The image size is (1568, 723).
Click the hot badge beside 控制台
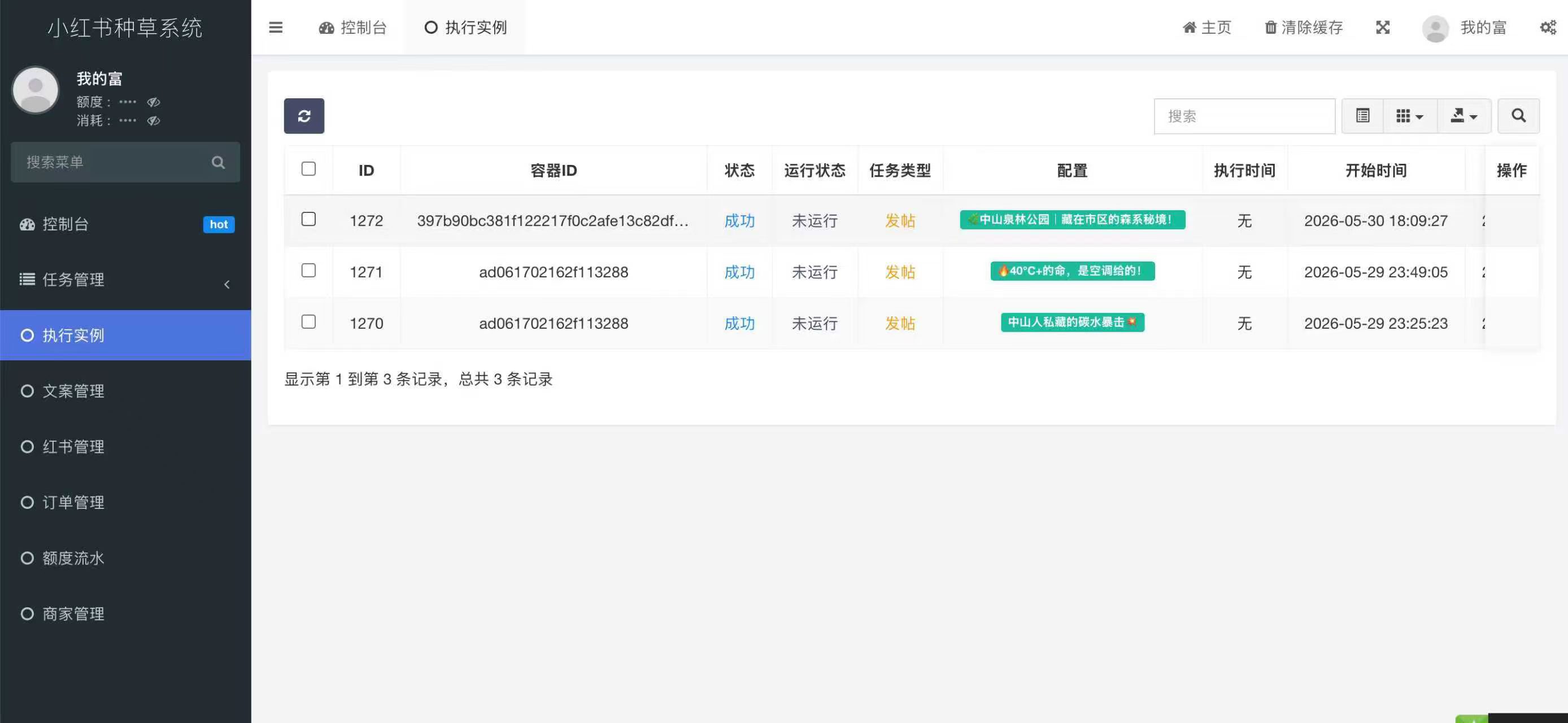(x=219, y=225)
